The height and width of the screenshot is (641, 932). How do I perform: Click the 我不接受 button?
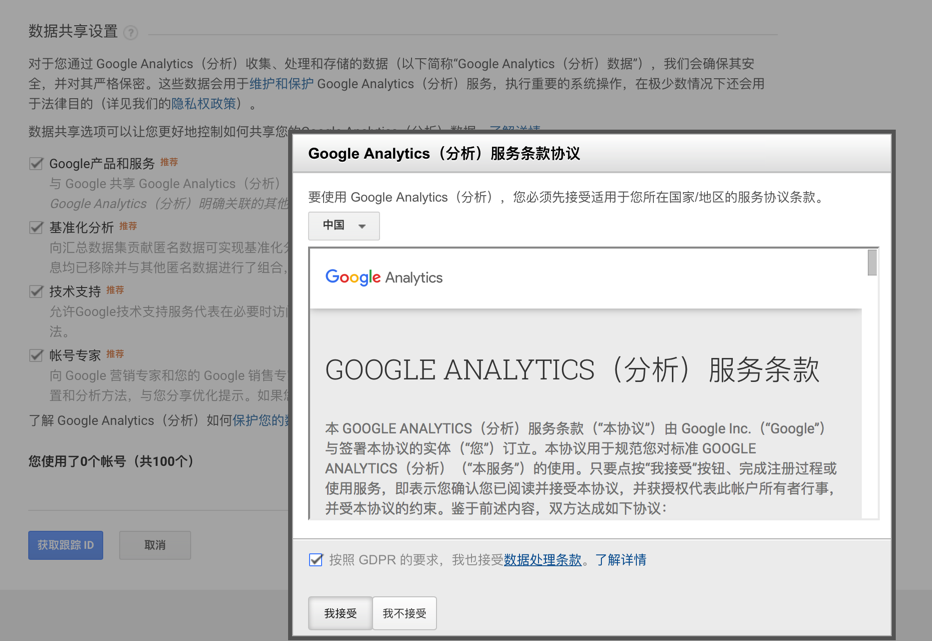point(404,613)
